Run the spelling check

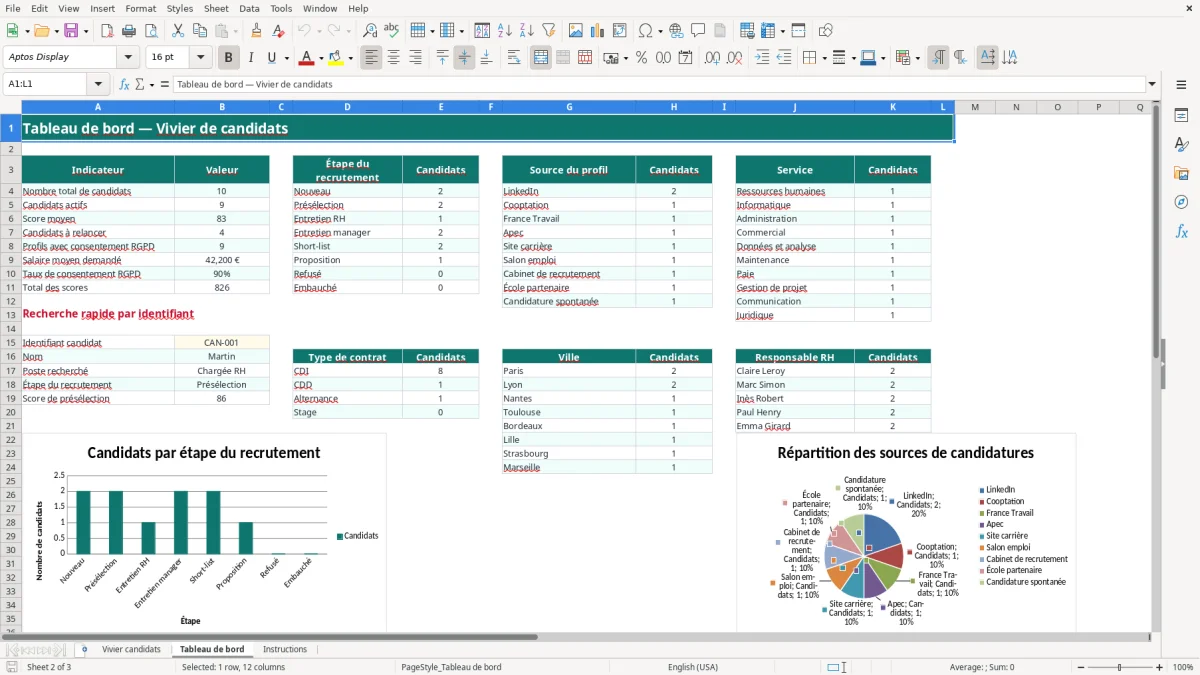click(x=391, y=31)
